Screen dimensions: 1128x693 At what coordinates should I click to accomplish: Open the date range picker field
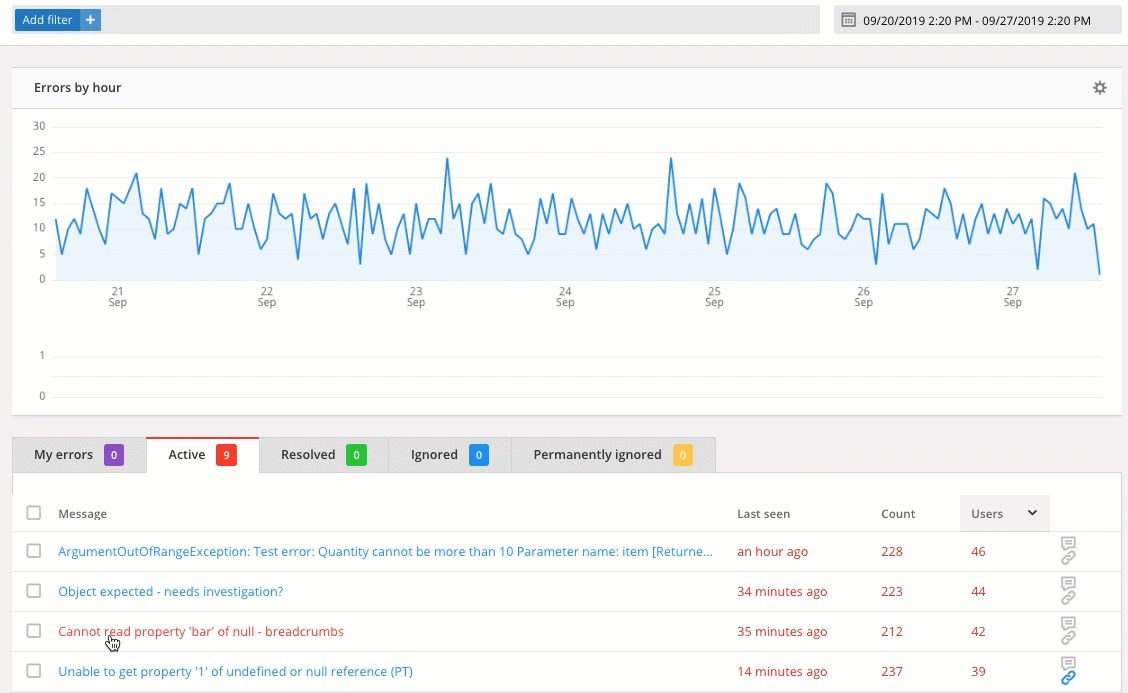pos(977,20)
